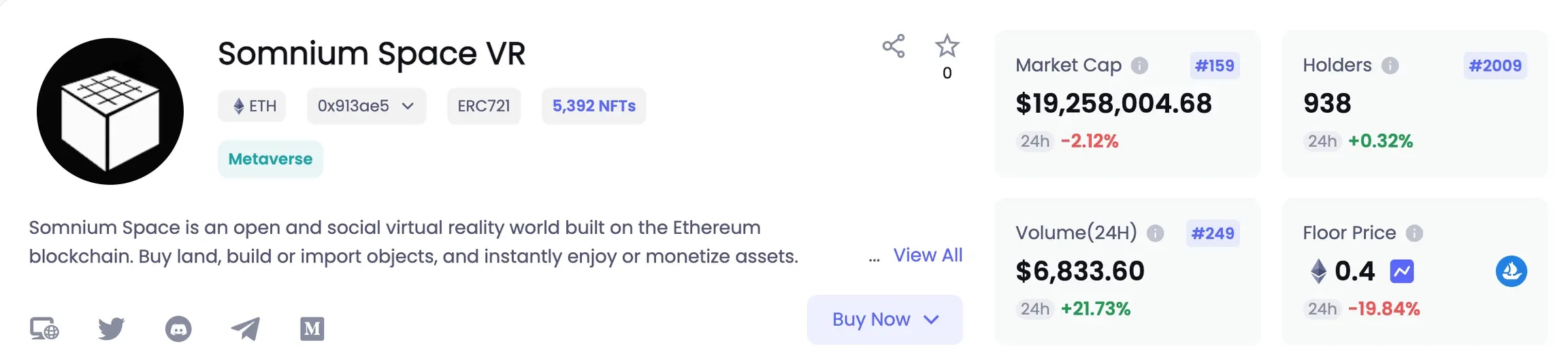This screenshot has width=1568, height=363.
Task: Click the #159 Market Cap rank badge
Action: [x=1214, y=66]
